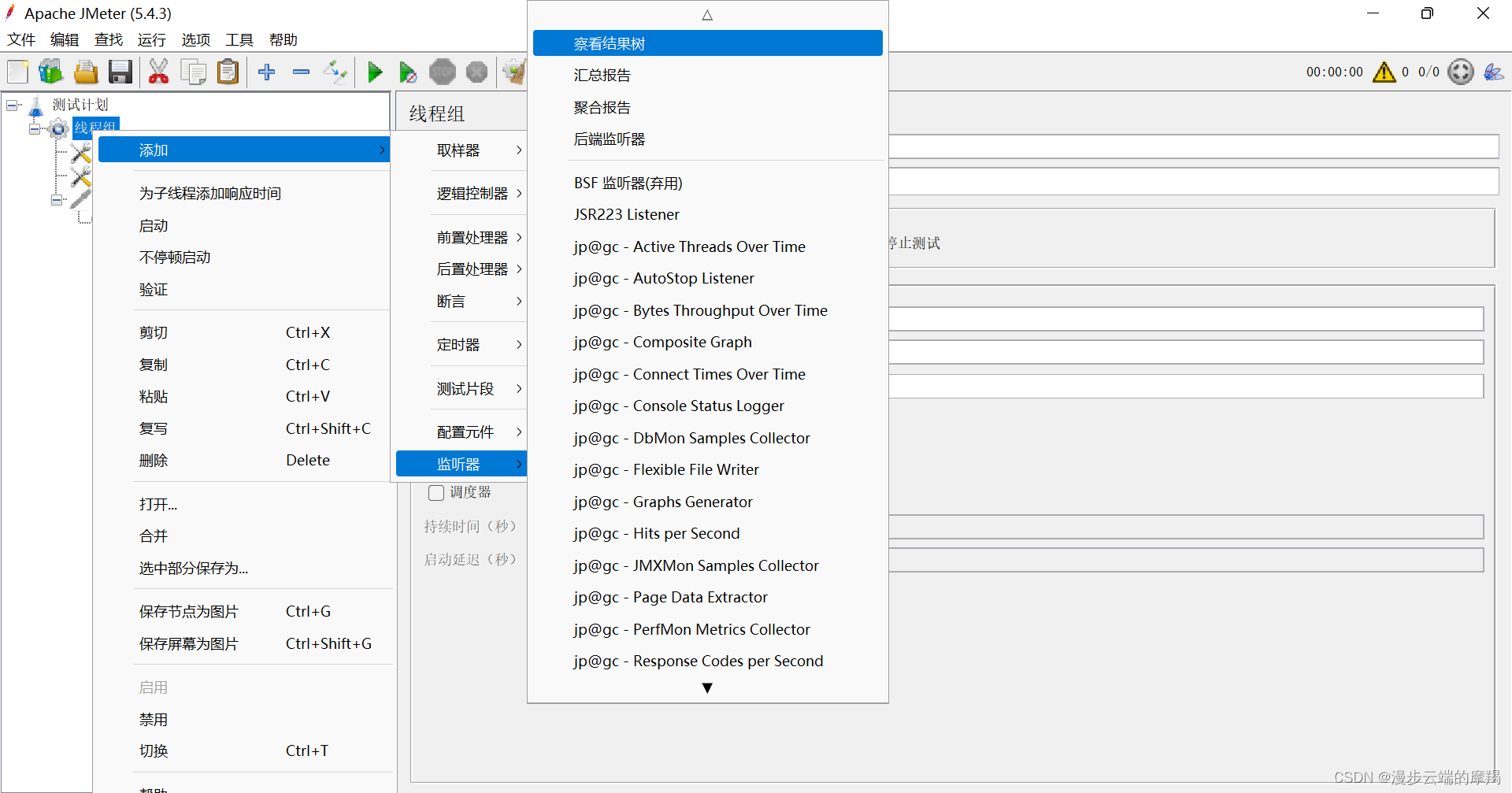Screen dimensions: 1512x793
Task: Click the Toggle enable/disable toolbar icon
Action: click(335, 72)
